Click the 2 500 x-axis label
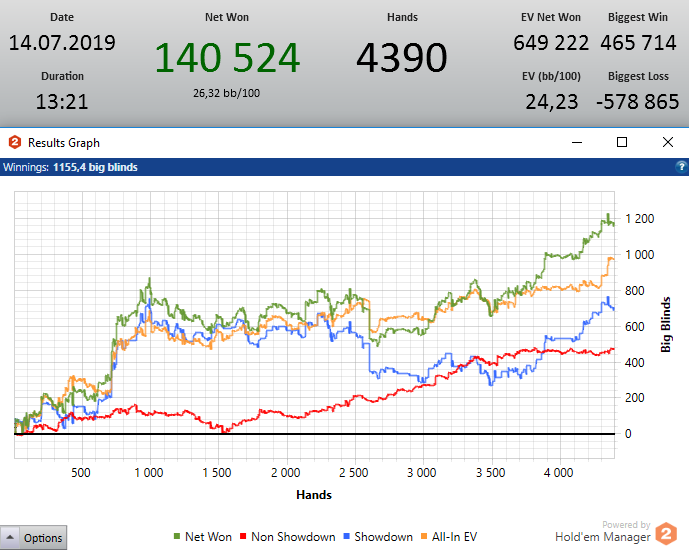This screenshot has width=689, height=550. (354, 473)
